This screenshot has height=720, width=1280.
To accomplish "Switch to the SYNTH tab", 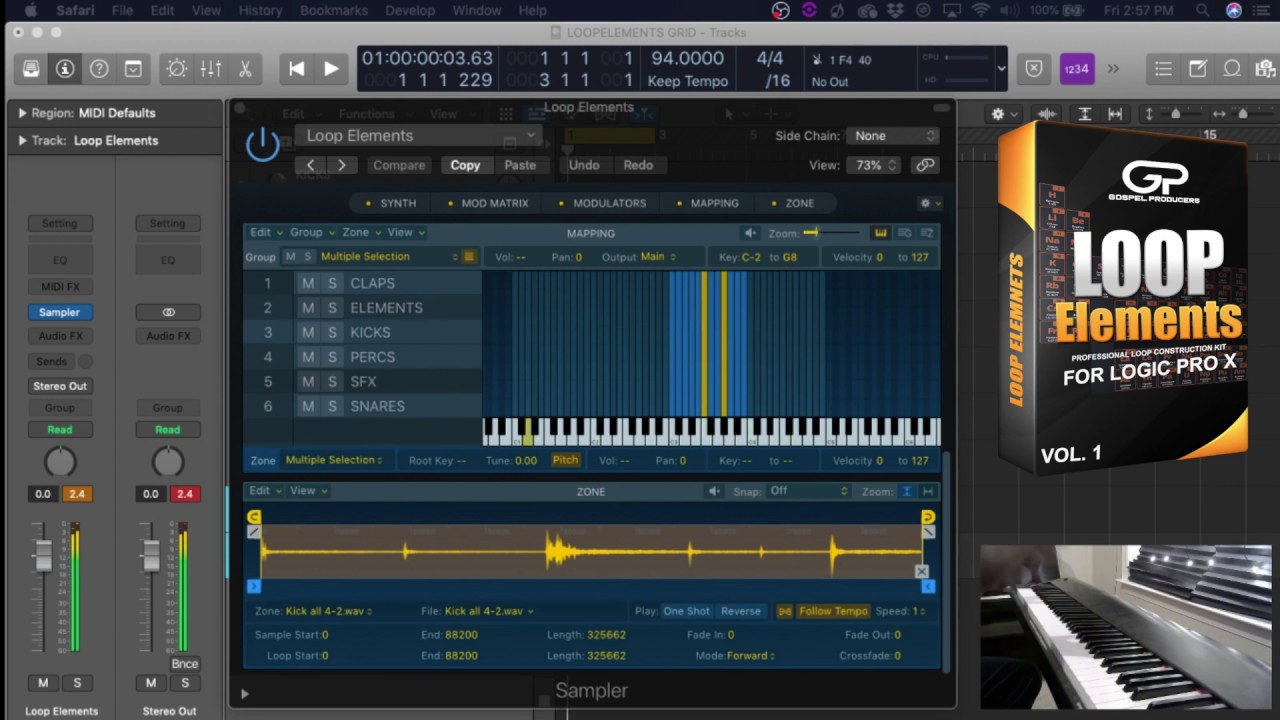I will [x=390, y=203].
